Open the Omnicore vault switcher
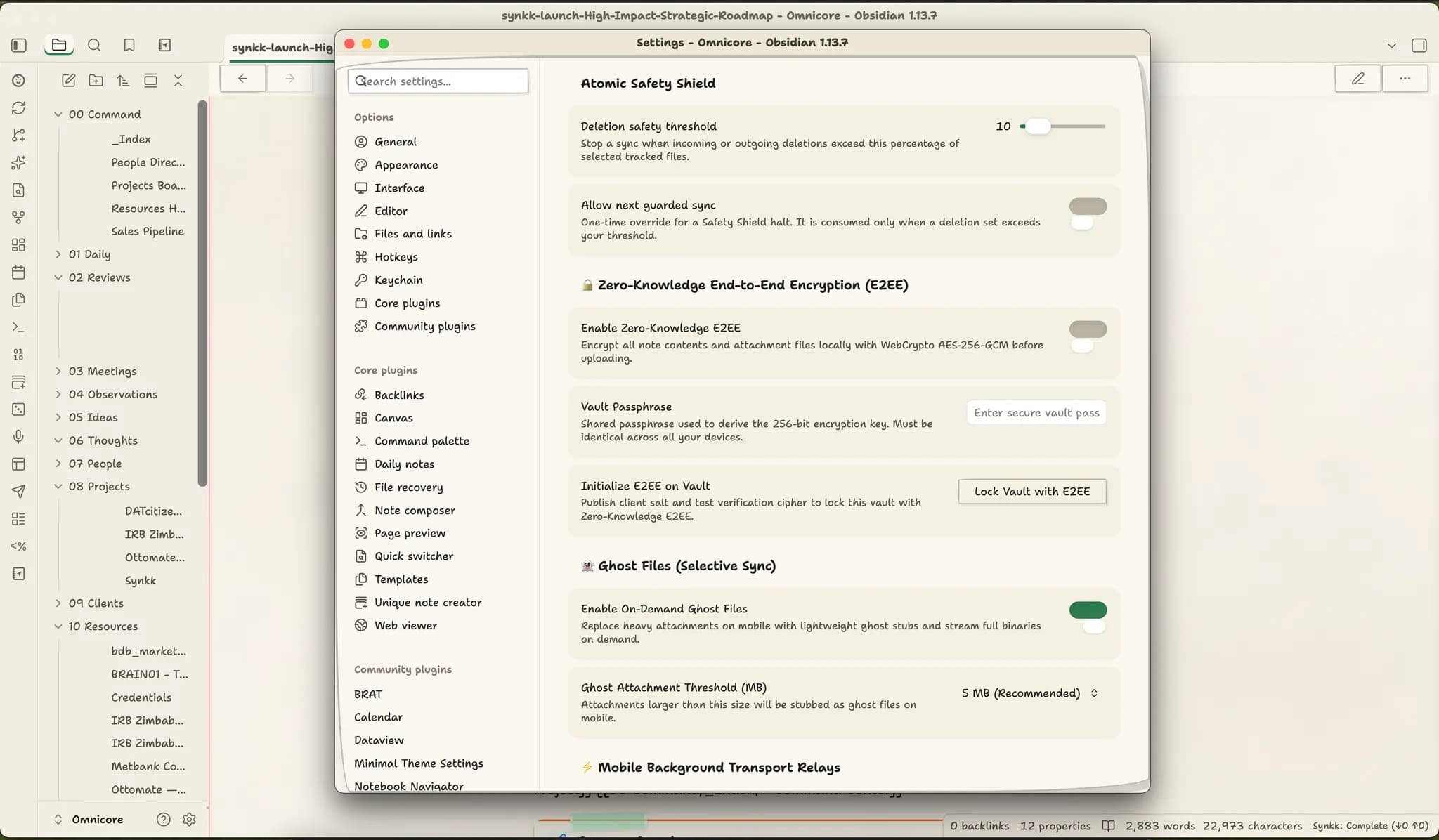The width and height of the screenshot is (1439, 840). coord(89,820)
